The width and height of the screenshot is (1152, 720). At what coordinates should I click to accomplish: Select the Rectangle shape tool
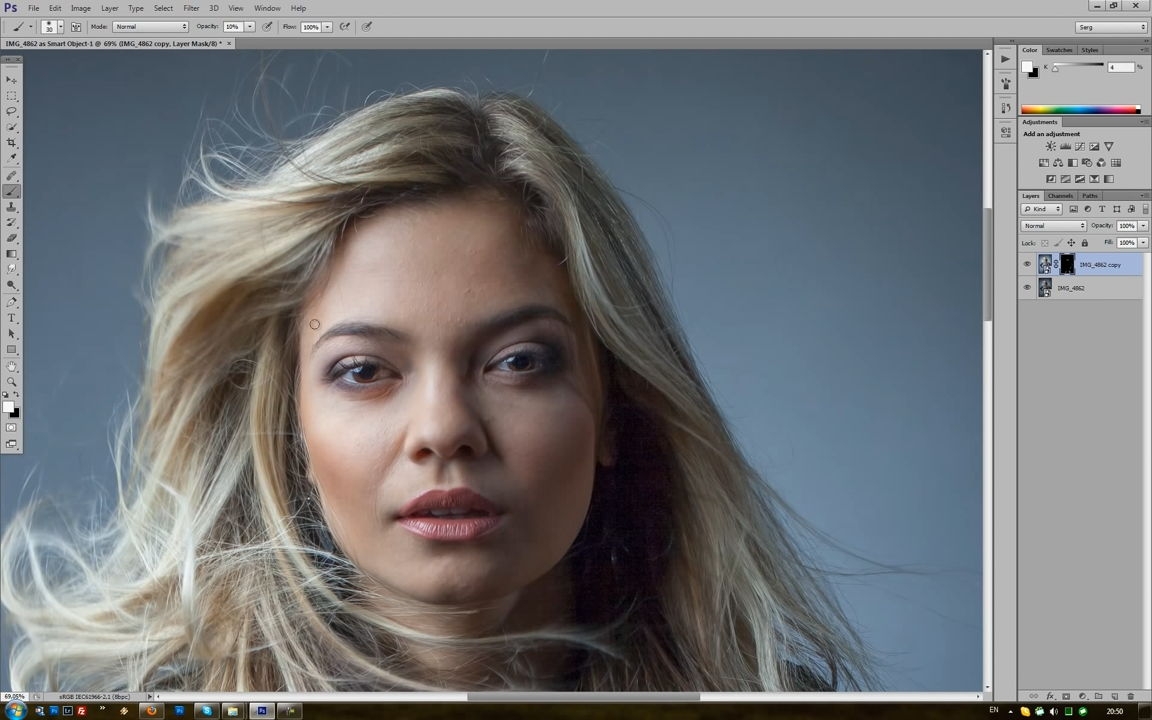(x=12, y=350)
